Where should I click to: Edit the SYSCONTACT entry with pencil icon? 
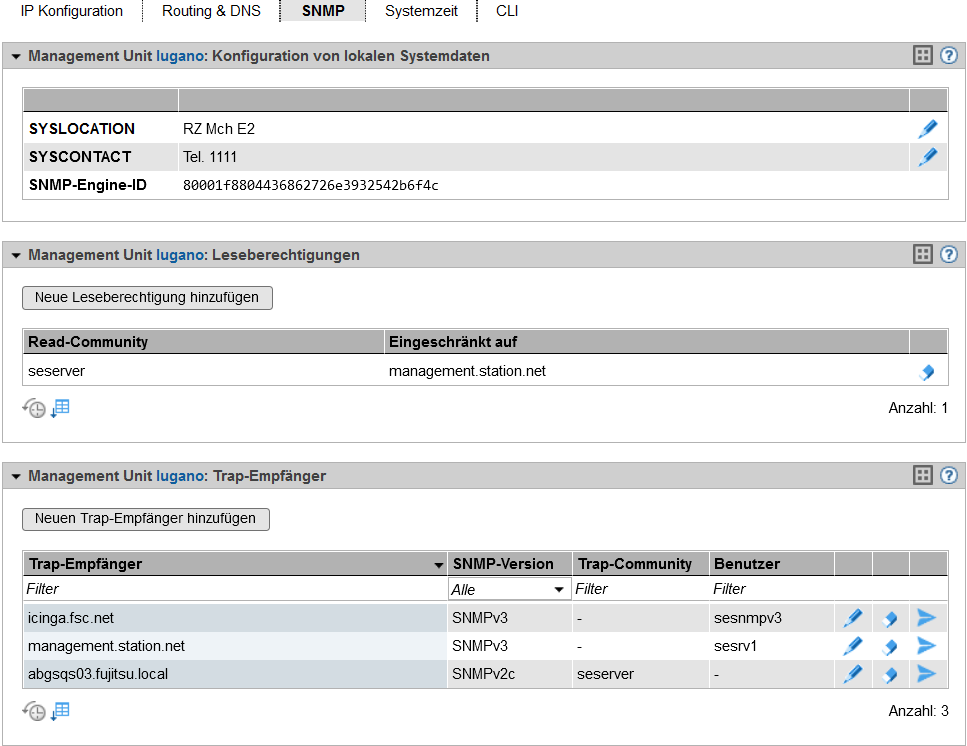[928, 157]
